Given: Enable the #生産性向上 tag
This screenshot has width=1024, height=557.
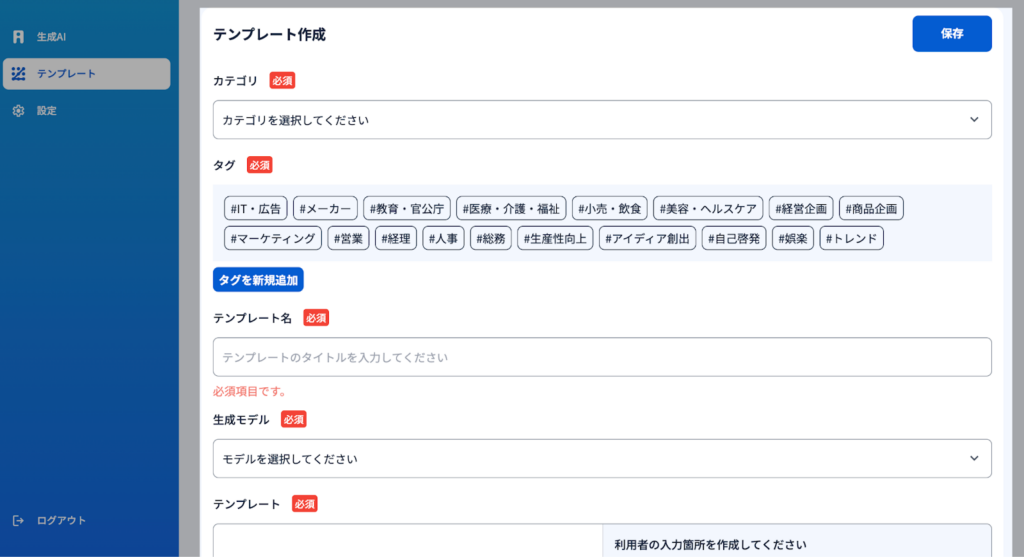Looking at the screenshot, I should point(556,238).
